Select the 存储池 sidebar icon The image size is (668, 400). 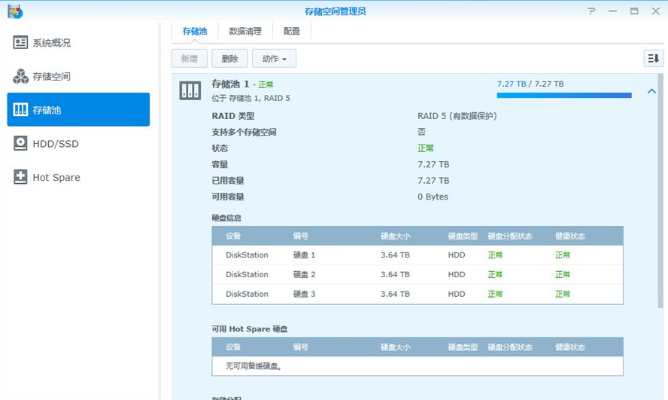click(20, 109)
